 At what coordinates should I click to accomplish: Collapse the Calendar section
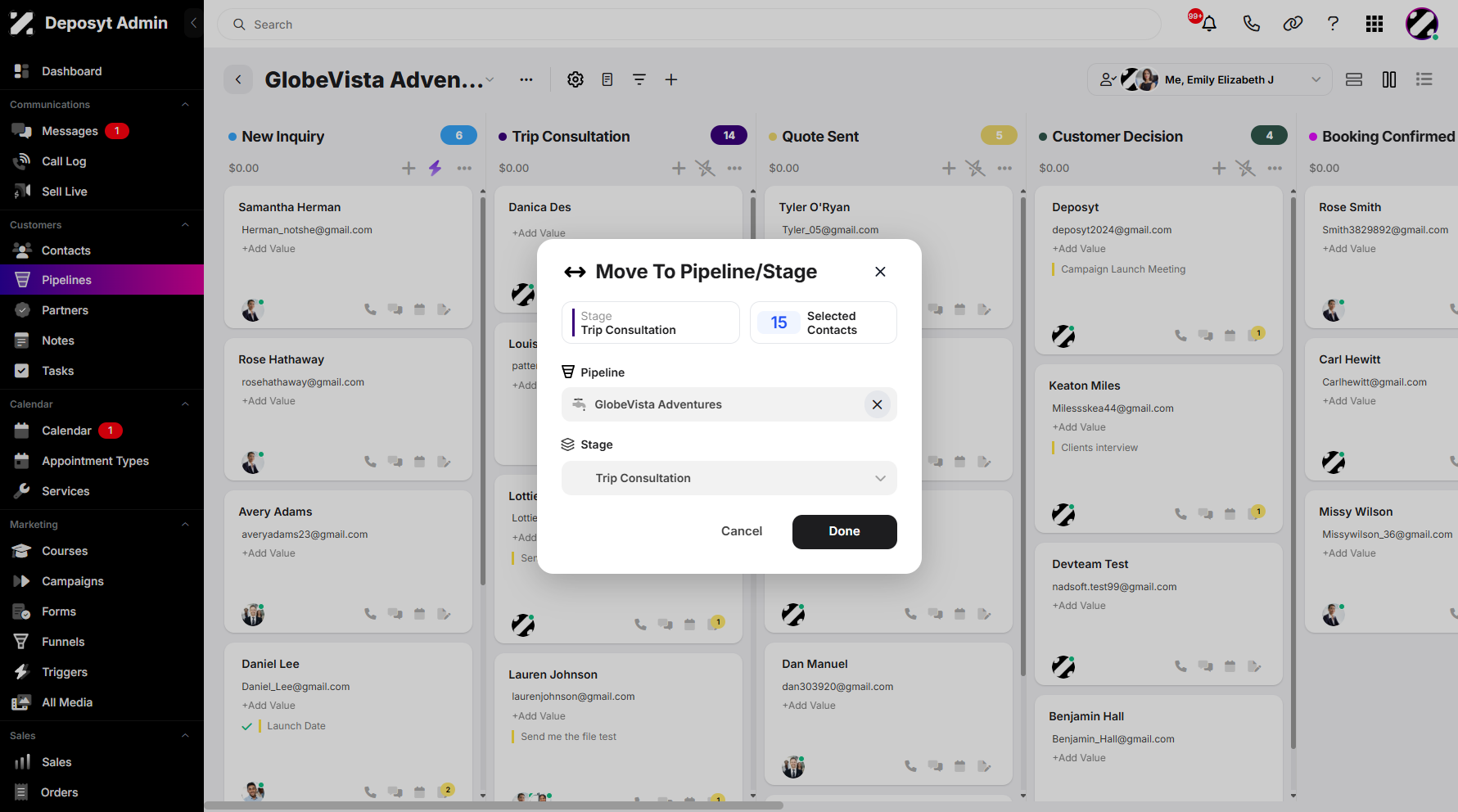185,404
